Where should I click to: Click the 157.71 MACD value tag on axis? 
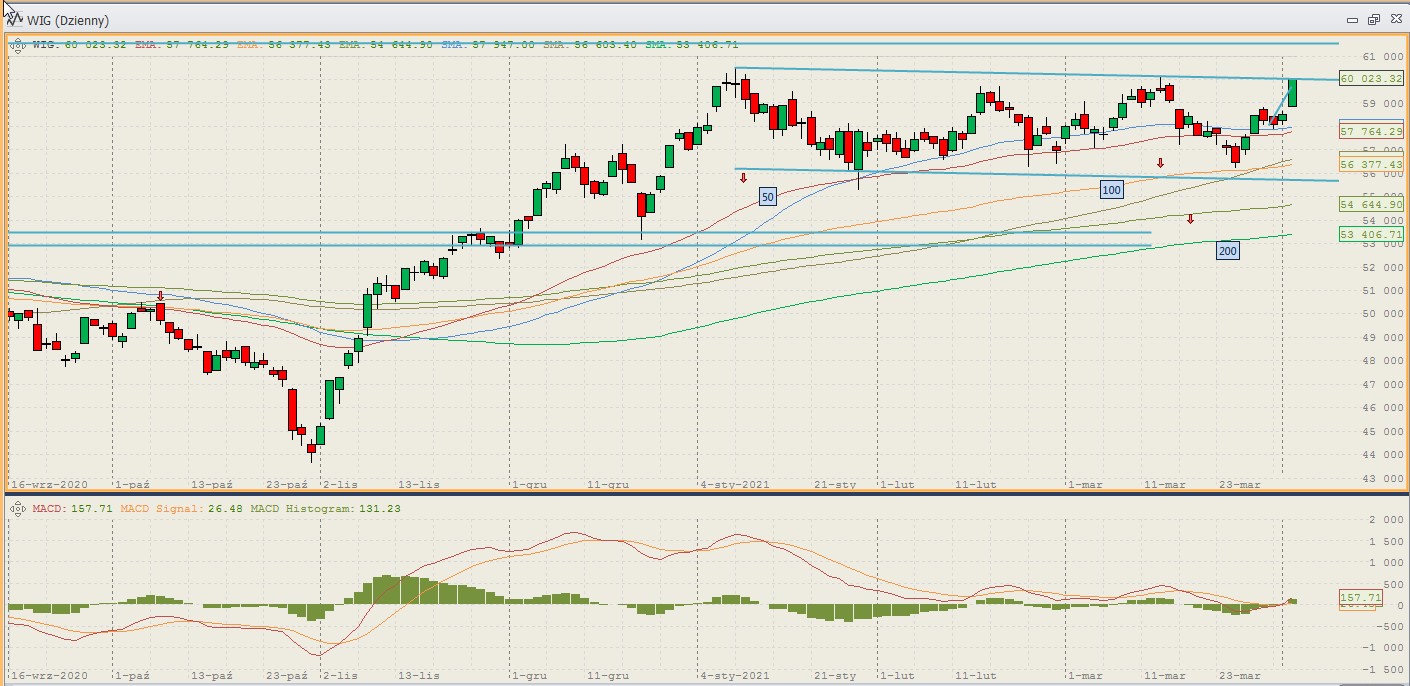click(1359, 598)
